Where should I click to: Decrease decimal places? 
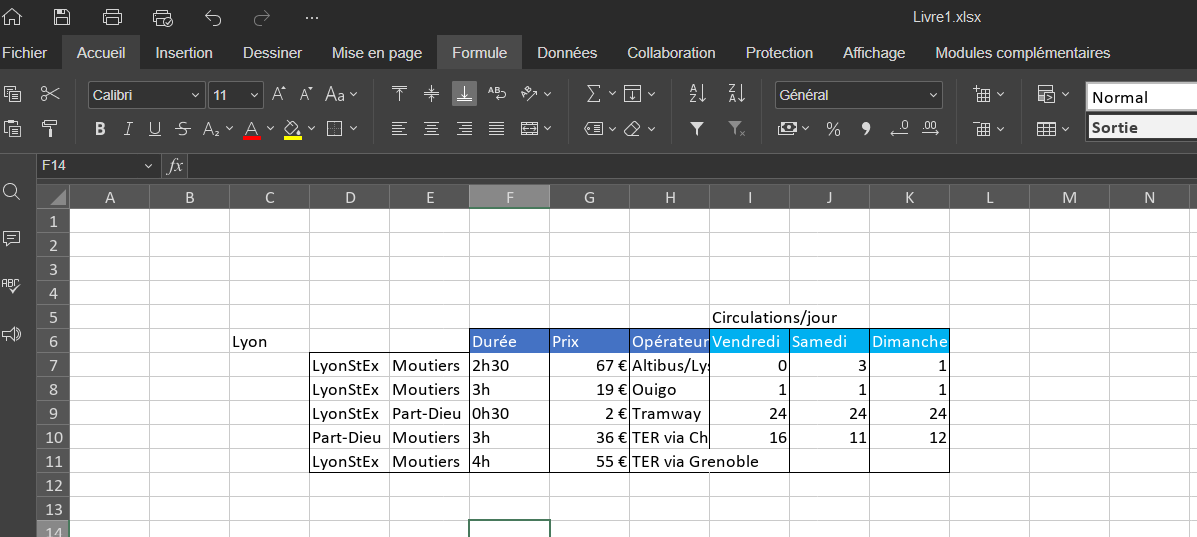tap(899, 129)
